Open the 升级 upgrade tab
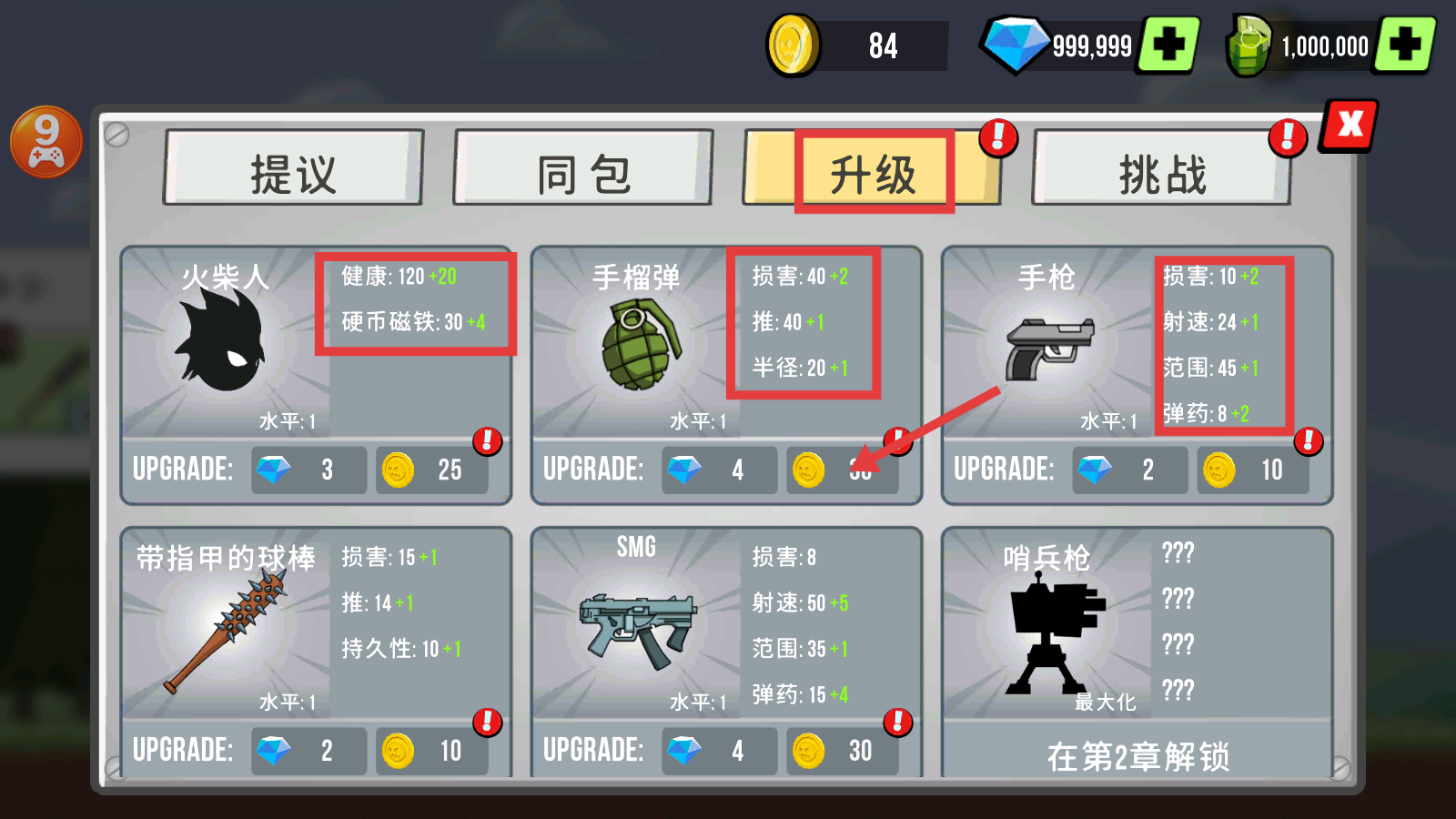The height and width of the screenshot is (819, 1456). pos(872,171)
